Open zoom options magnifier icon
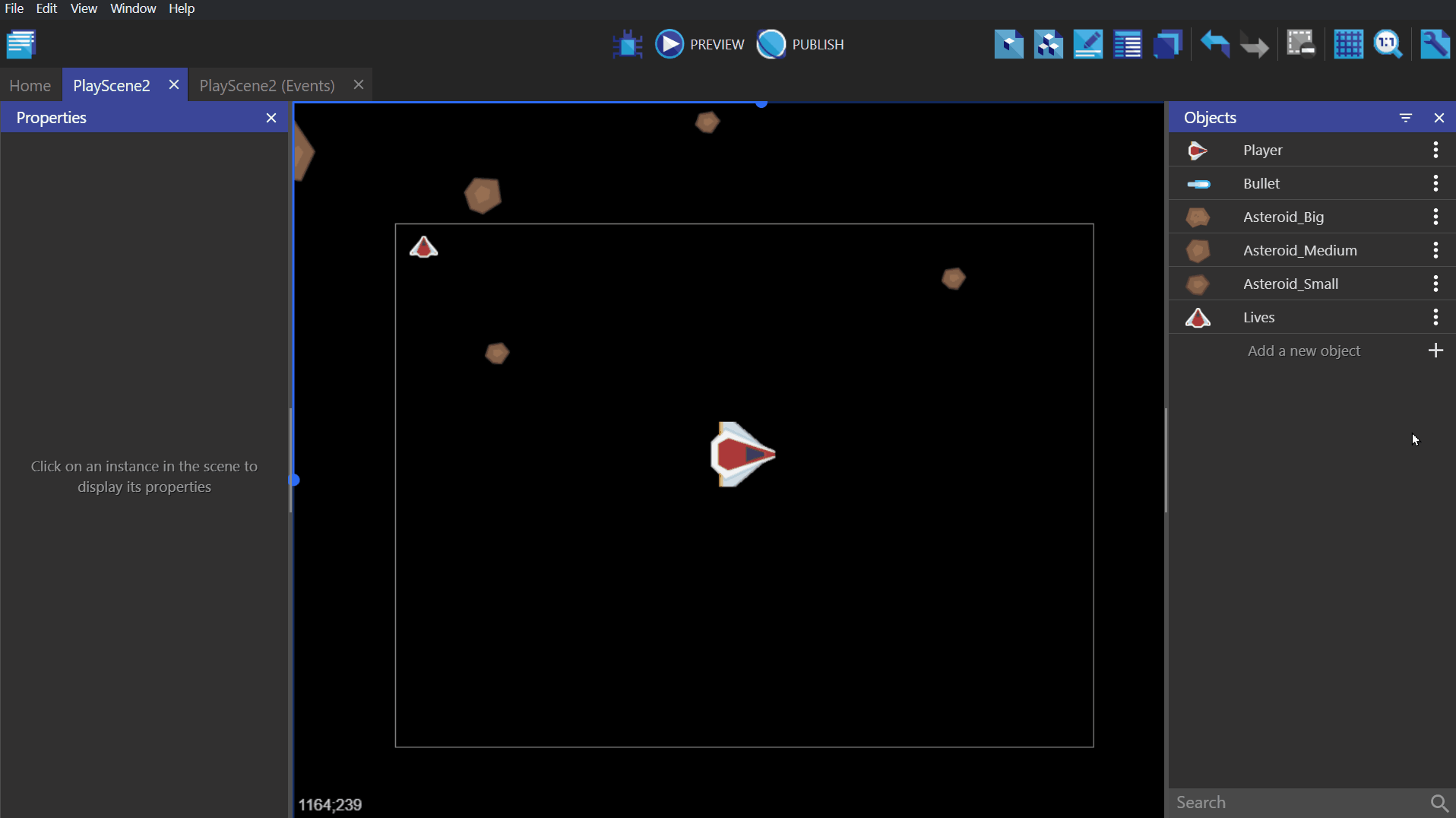 [x=1388, y=44]
